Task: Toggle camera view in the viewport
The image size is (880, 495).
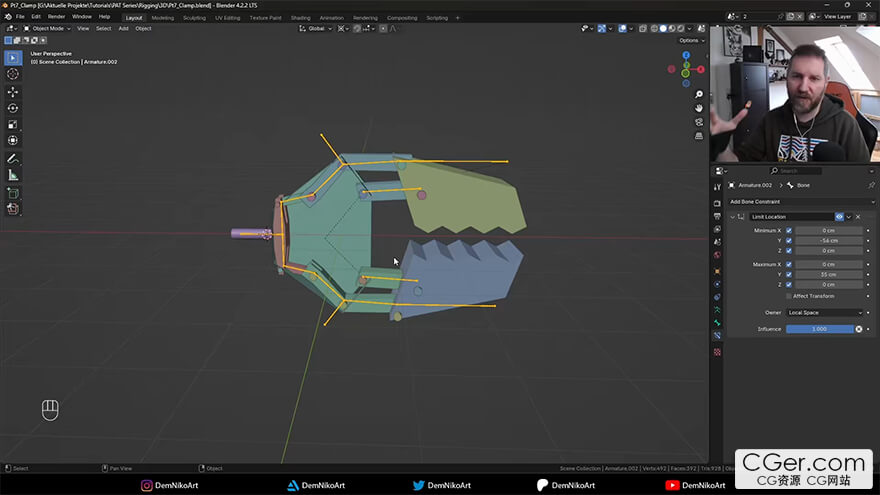Action: coord(699,122)
